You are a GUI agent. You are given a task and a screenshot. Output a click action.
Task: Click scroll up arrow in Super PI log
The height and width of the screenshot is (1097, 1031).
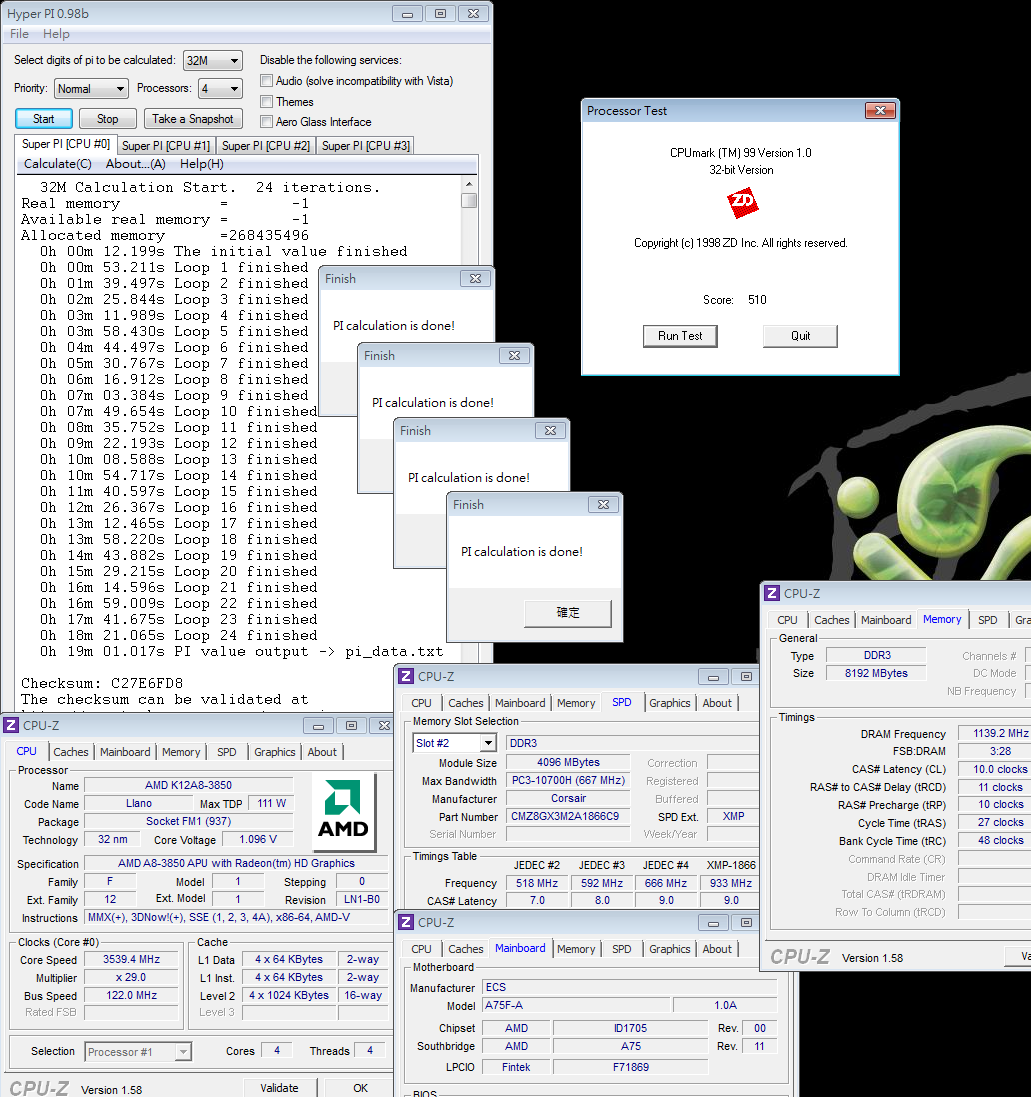tap(469, 184)
